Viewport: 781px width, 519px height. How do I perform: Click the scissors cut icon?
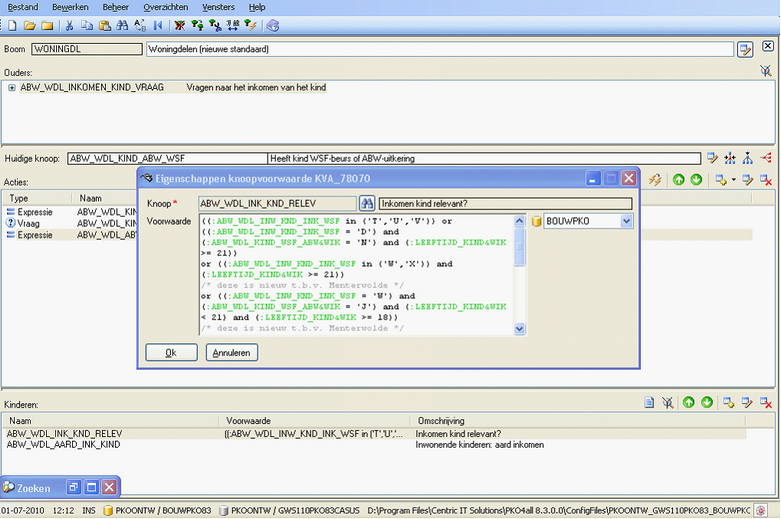point(69,25)
